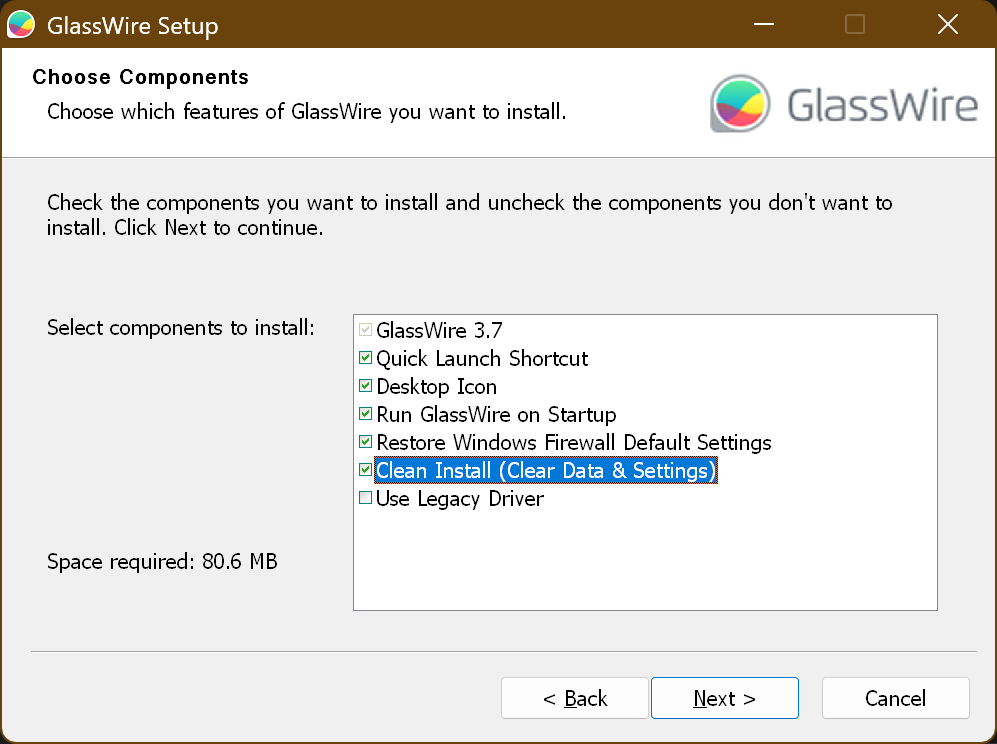Select the Quick Launch Shortcut label
This screenshot has height=744, width=997.
coord(482,358)
